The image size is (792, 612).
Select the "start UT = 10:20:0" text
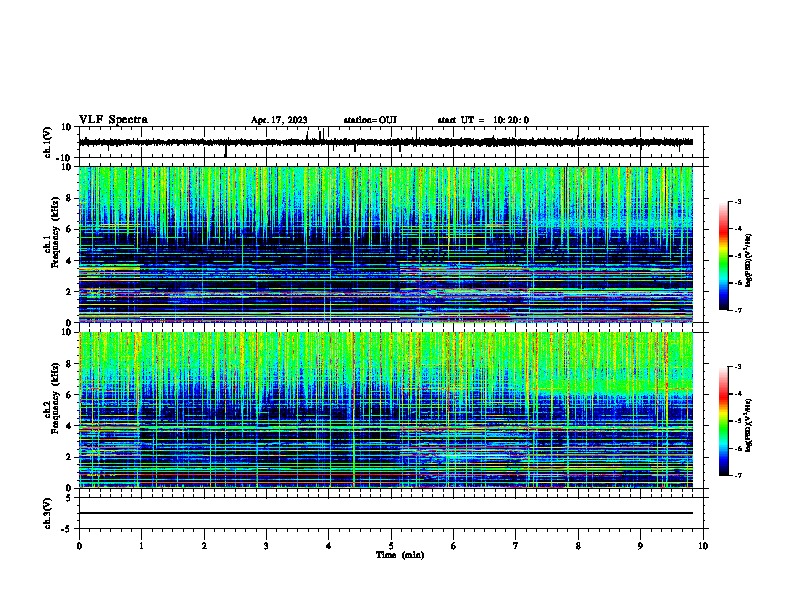click(483, 120)
